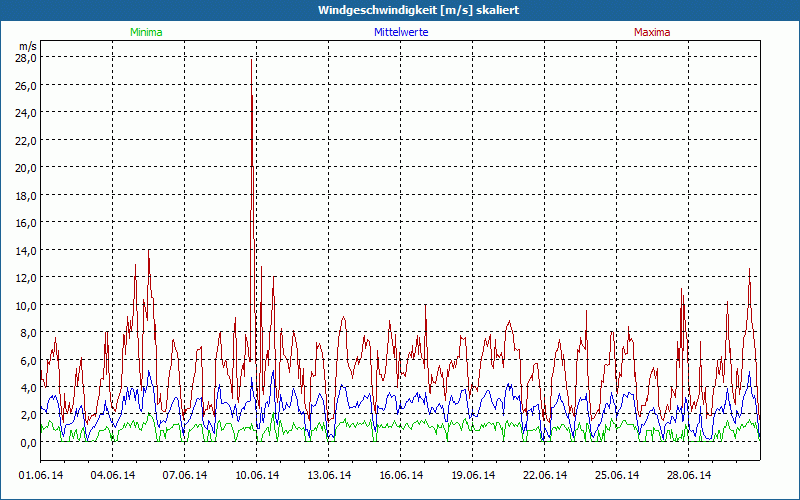Image resolution: width=800 pixels, height=500 pixels.
Task: Click the 01.06.14 date label
Action: click(41, 475)
